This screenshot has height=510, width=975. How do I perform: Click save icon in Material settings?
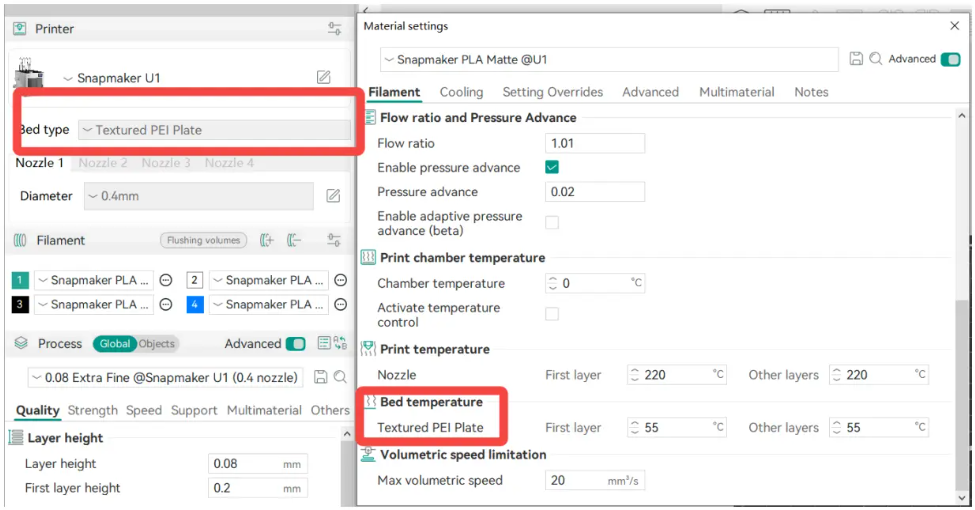click(x=856, y=59)
